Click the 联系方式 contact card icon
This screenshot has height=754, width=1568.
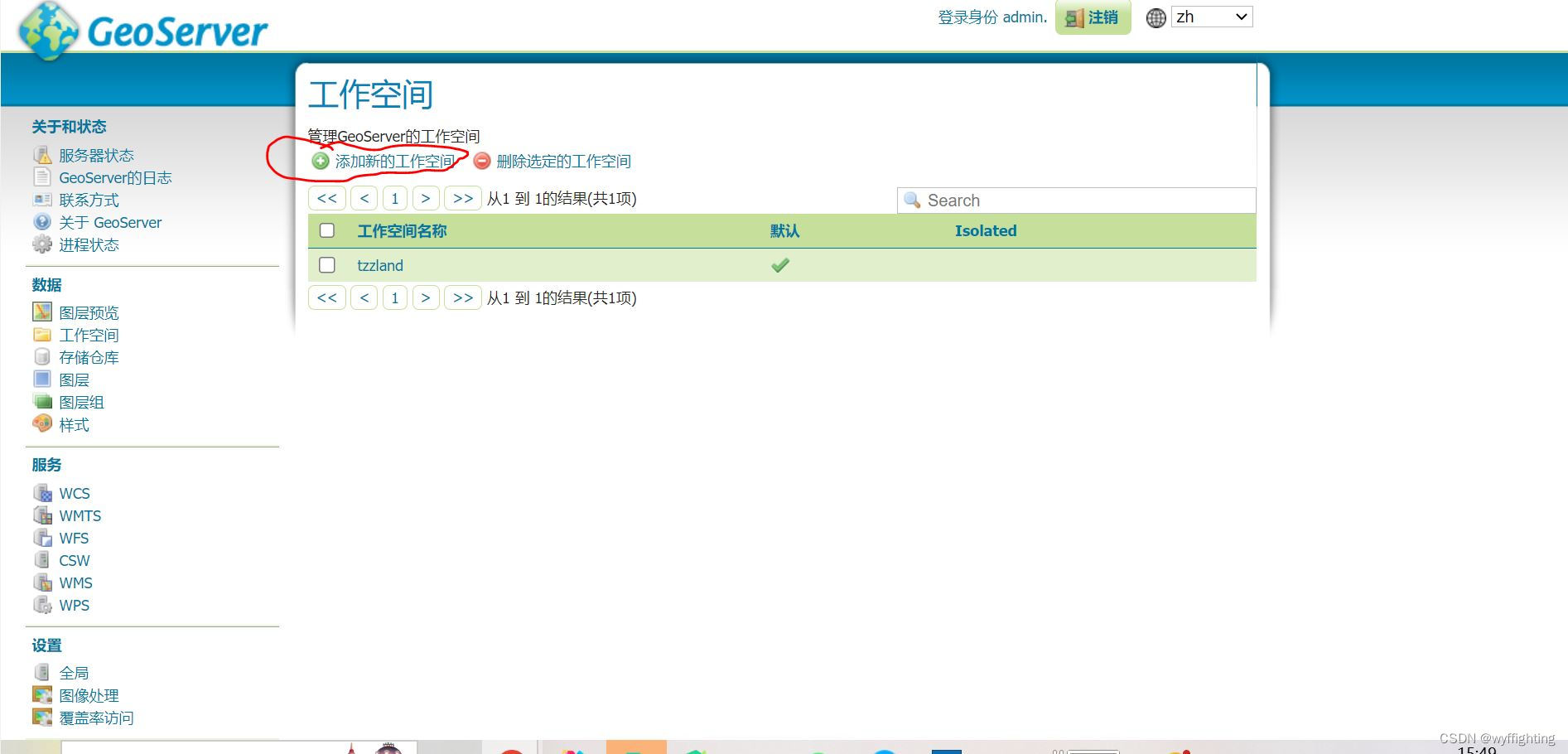coord(42,200)
